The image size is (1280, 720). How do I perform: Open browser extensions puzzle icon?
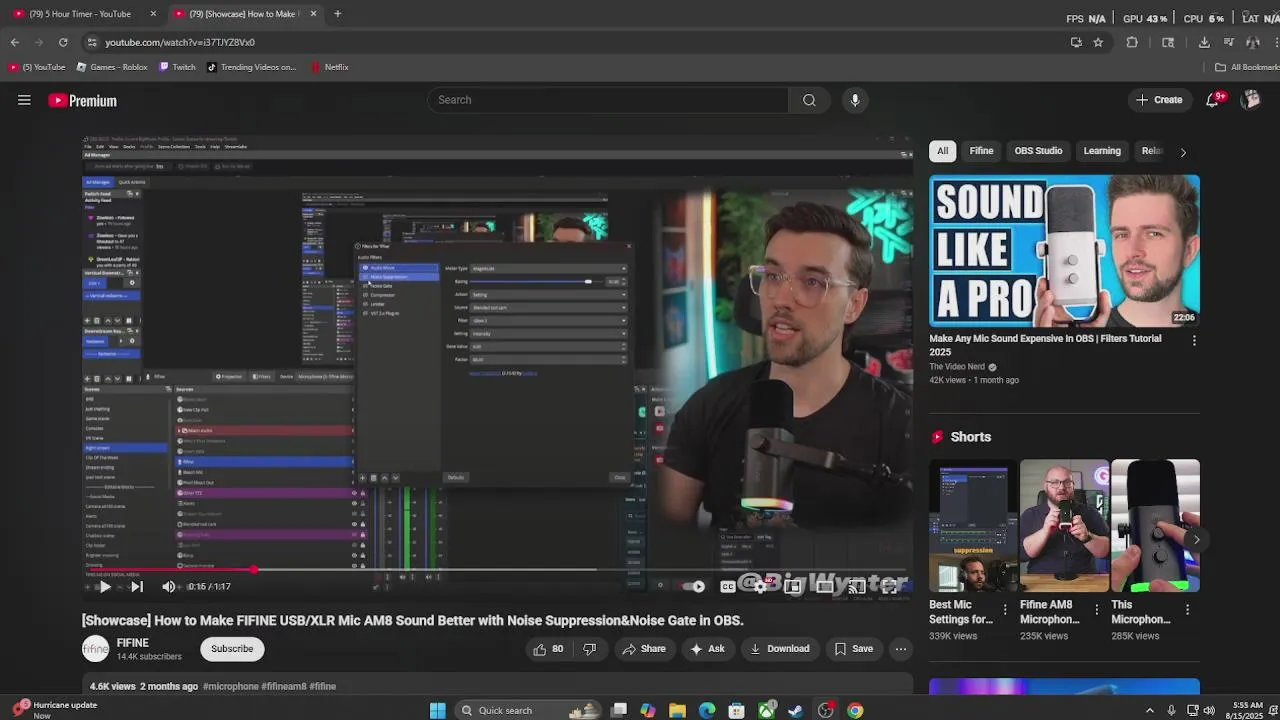pyautogui.click(x=1132, y=42)
